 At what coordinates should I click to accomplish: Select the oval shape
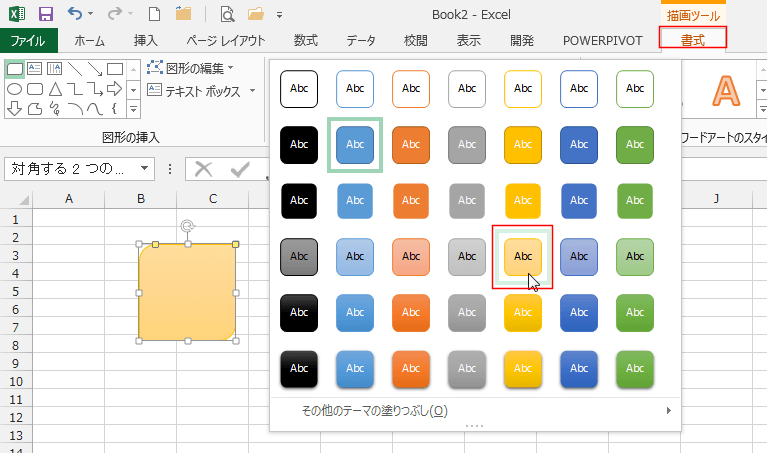pyautogui.click(x=15, y=89)
